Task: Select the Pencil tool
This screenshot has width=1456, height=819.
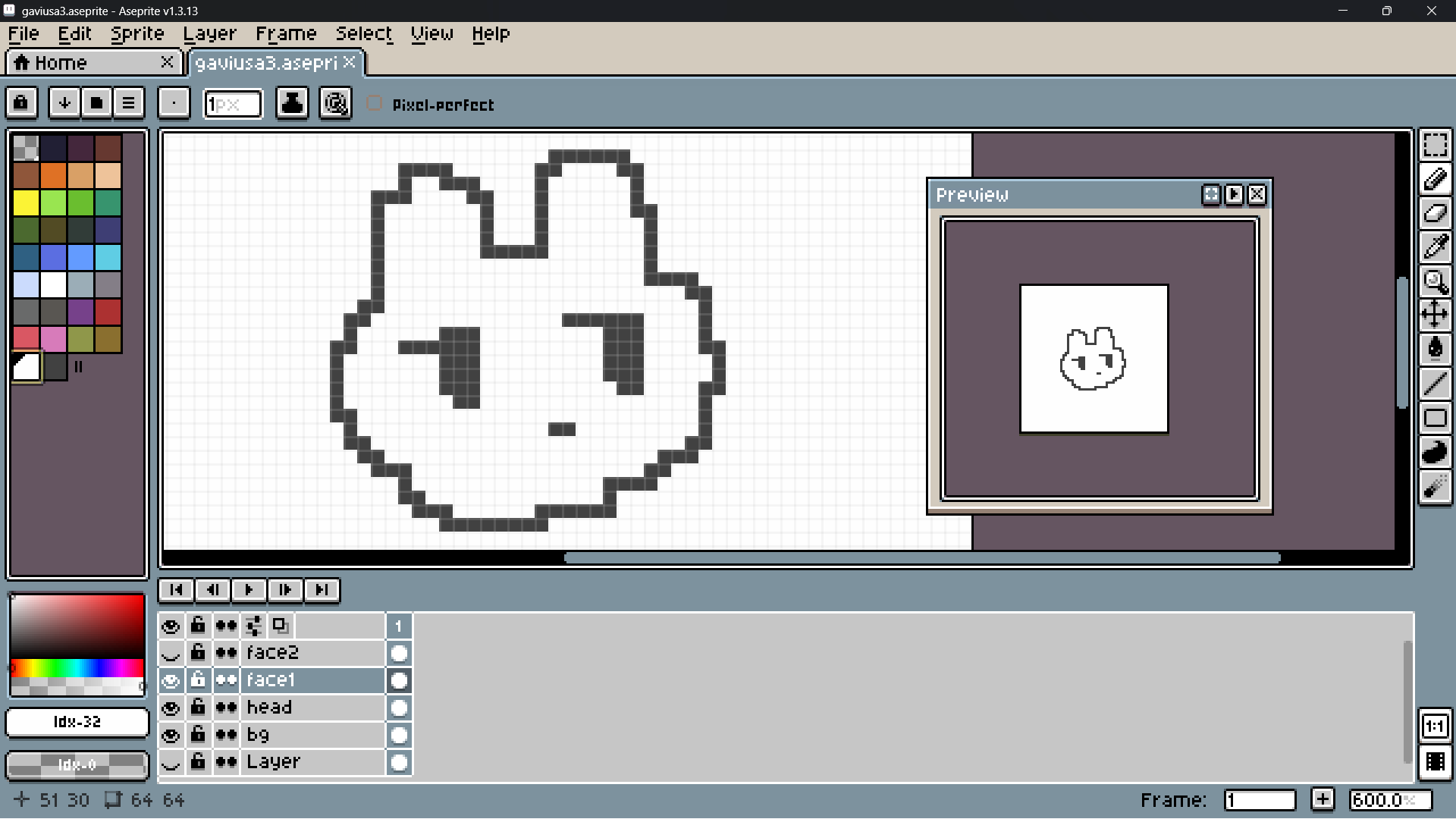Action: (x=1435, y=180)
